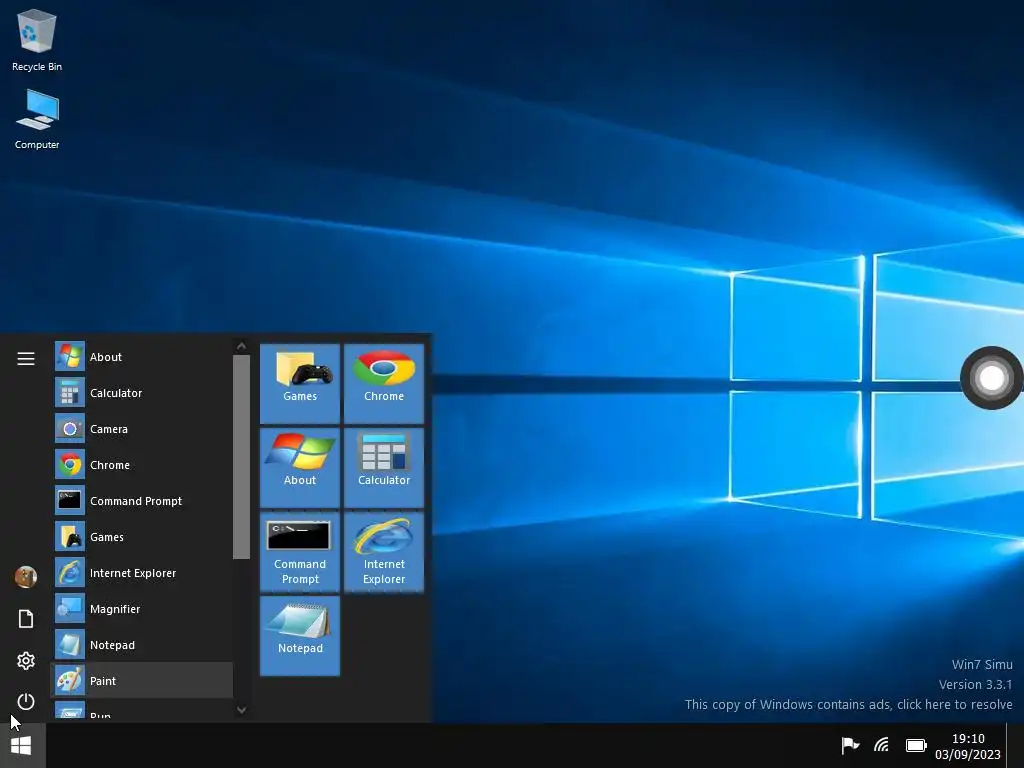Launch Internet Explorer from app list
The height and width of the screenshot is (768, 1024).
(x=142, y=572)
